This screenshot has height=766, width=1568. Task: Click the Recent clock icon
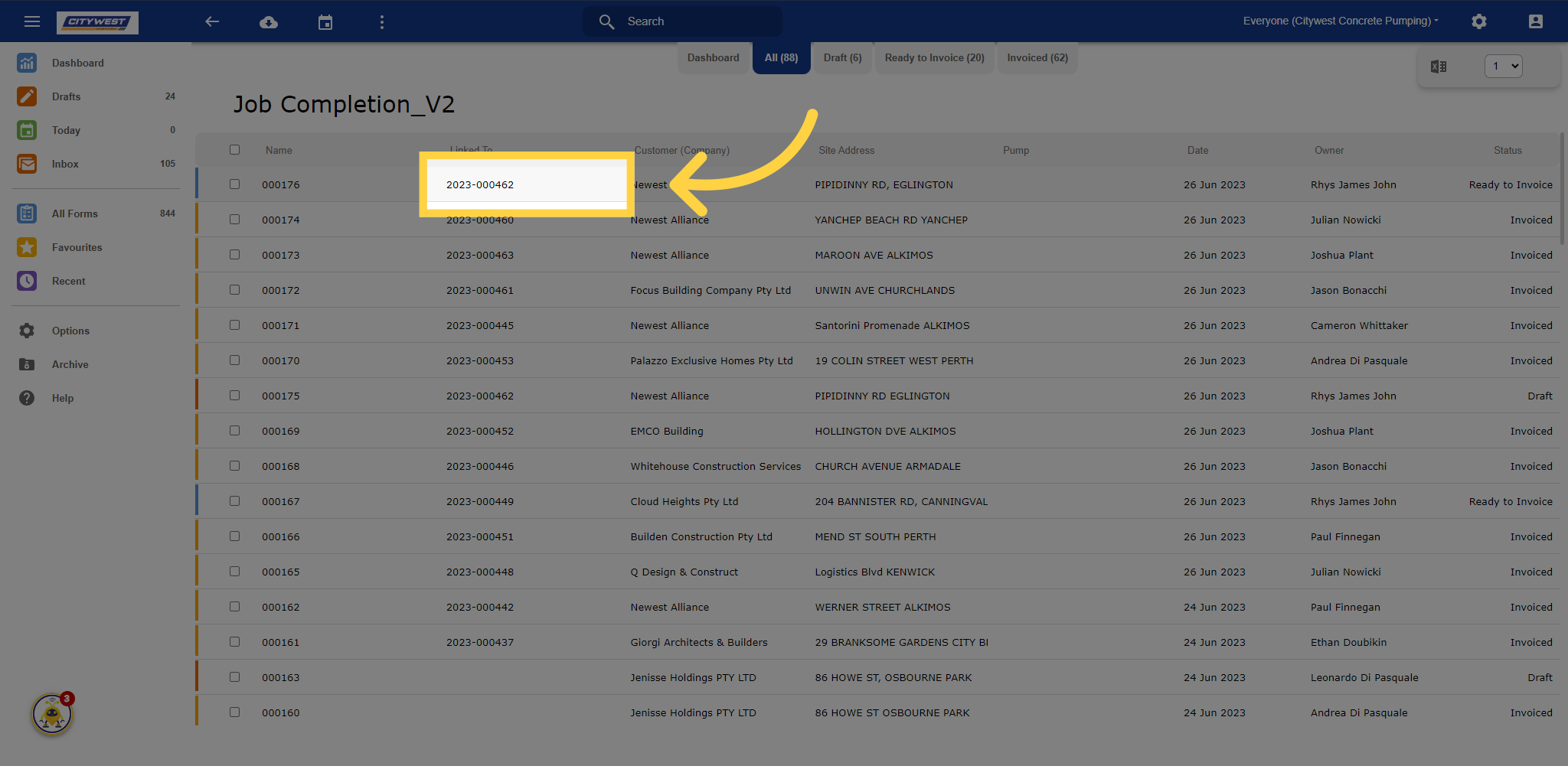click(x=27, y=281)
